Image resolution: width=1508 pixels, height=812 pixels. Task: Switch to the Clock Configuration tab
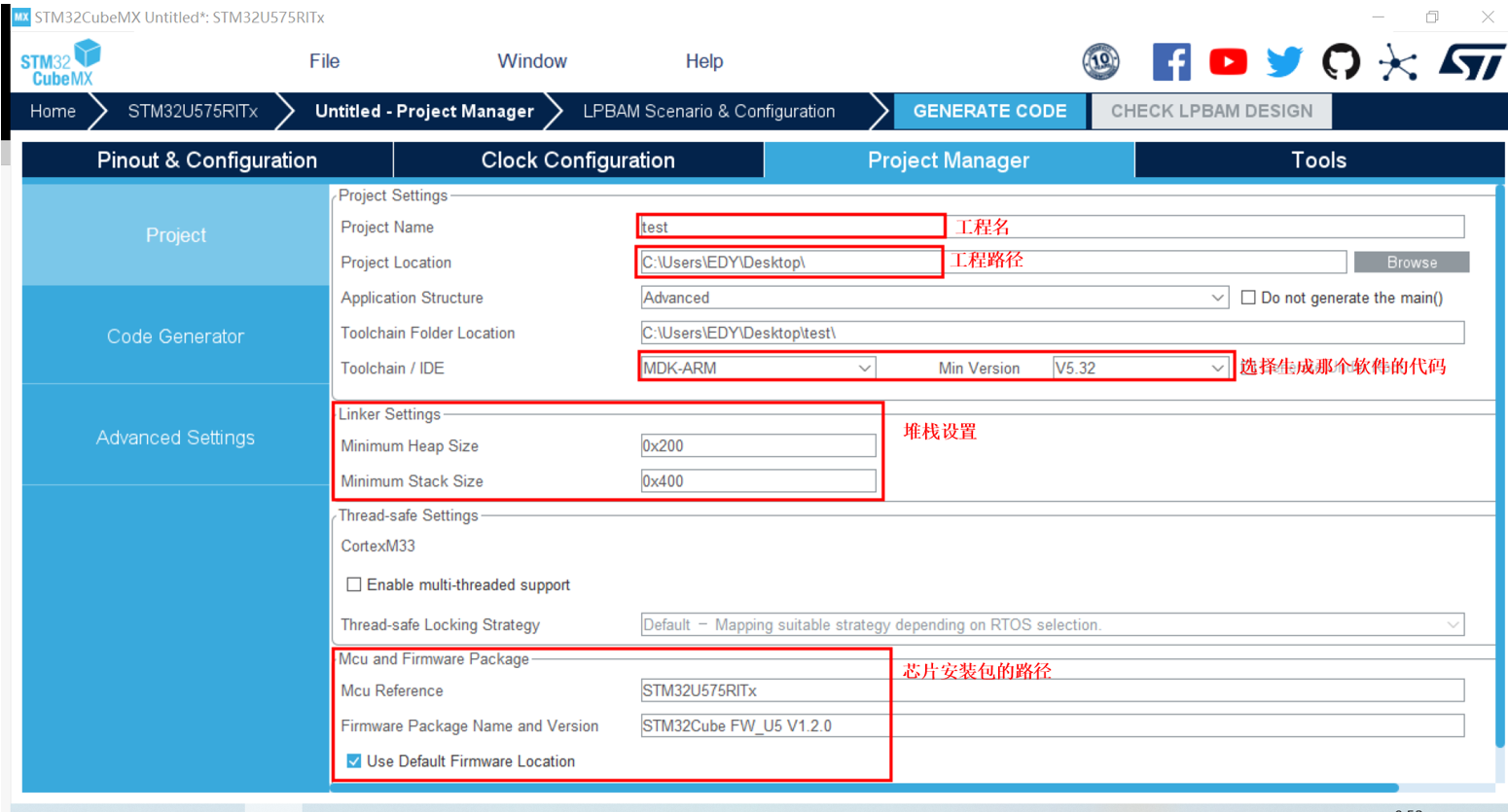[578, 160]
